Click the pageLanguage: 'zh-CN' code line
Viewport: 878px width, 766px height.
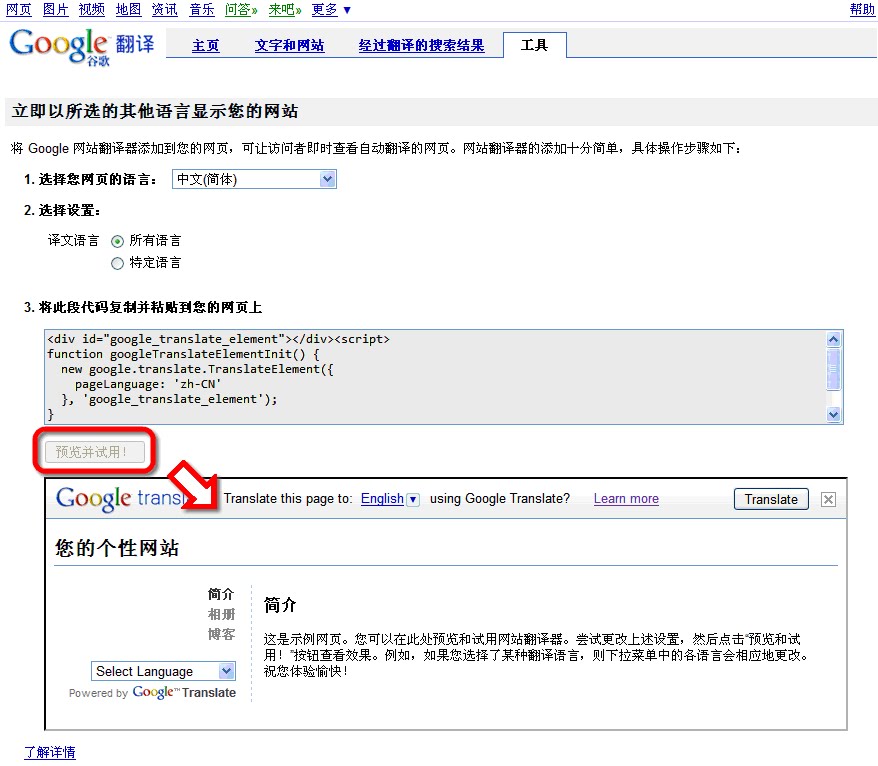click(x=148, y=384)
